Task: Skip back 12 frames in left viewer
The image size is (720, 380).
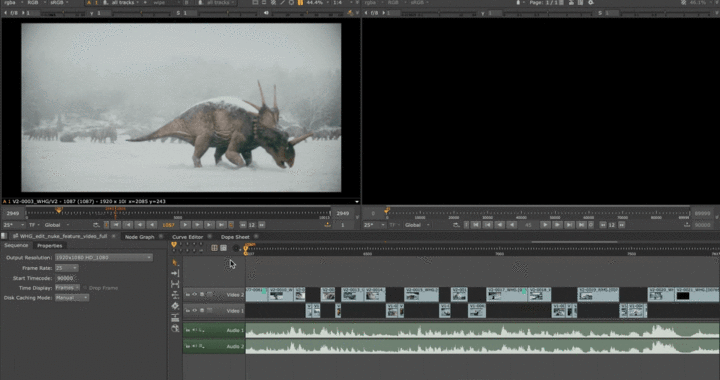Action: 243,225
